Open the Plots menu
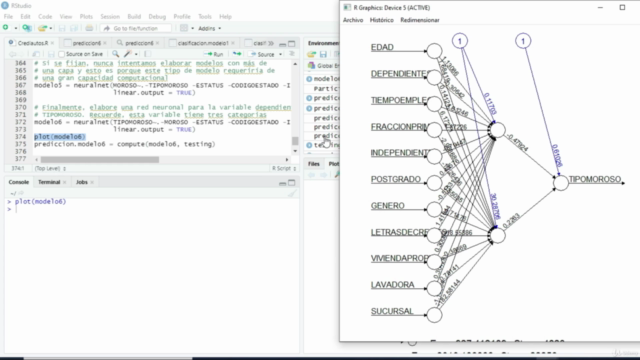 [86, 17]
